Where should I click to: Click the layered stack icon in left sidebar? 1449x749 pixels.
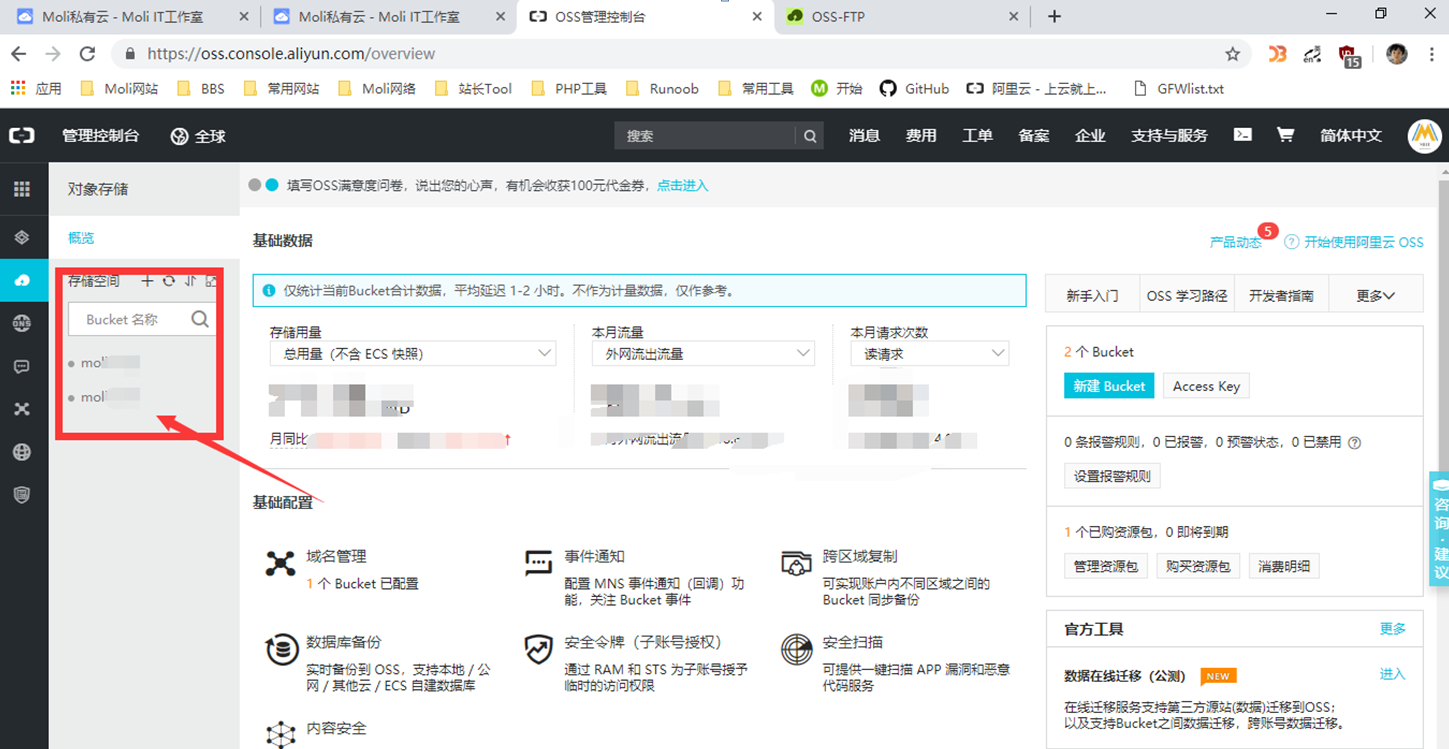tap(22, 238)
